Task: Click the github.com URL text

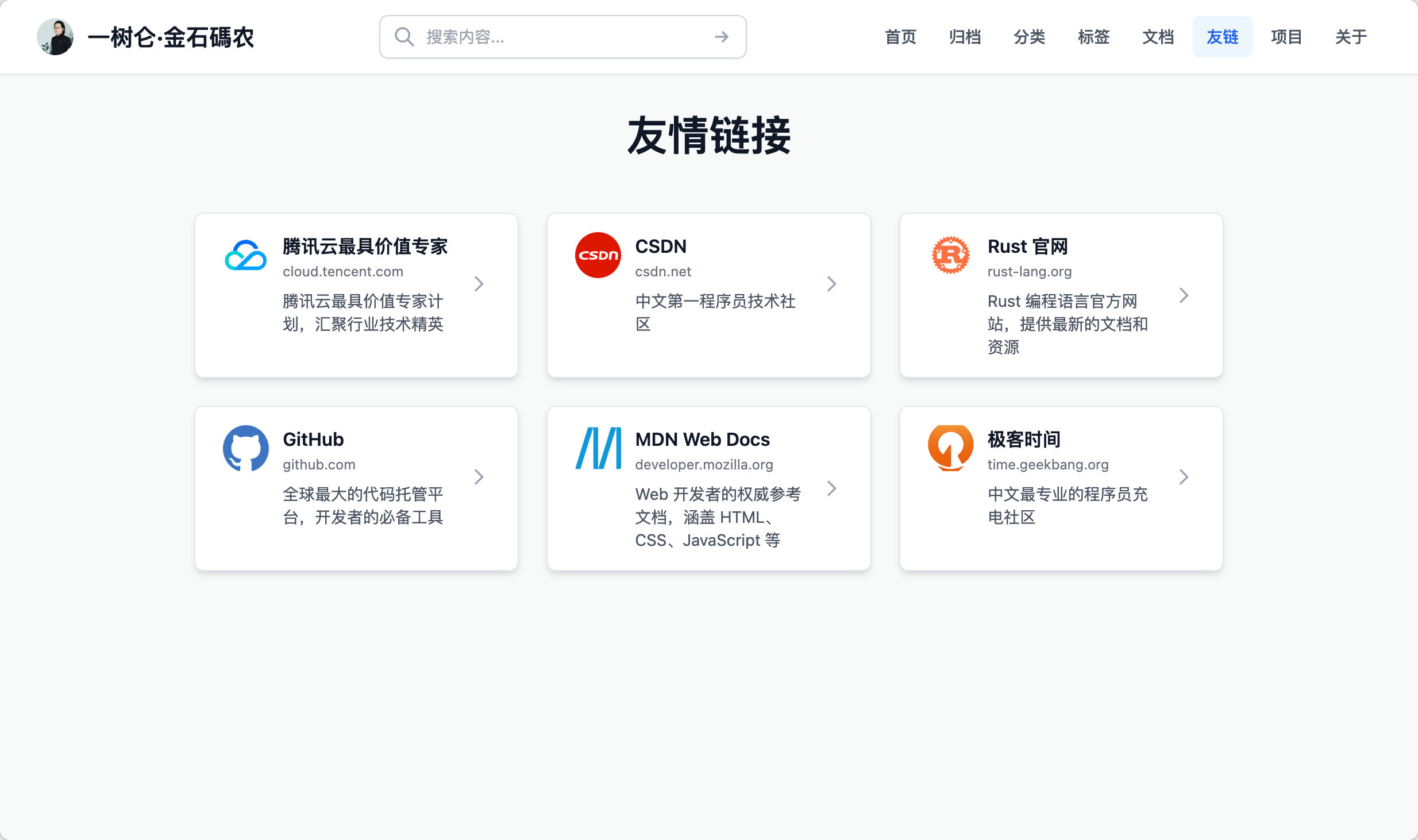Action: (319, 465)
